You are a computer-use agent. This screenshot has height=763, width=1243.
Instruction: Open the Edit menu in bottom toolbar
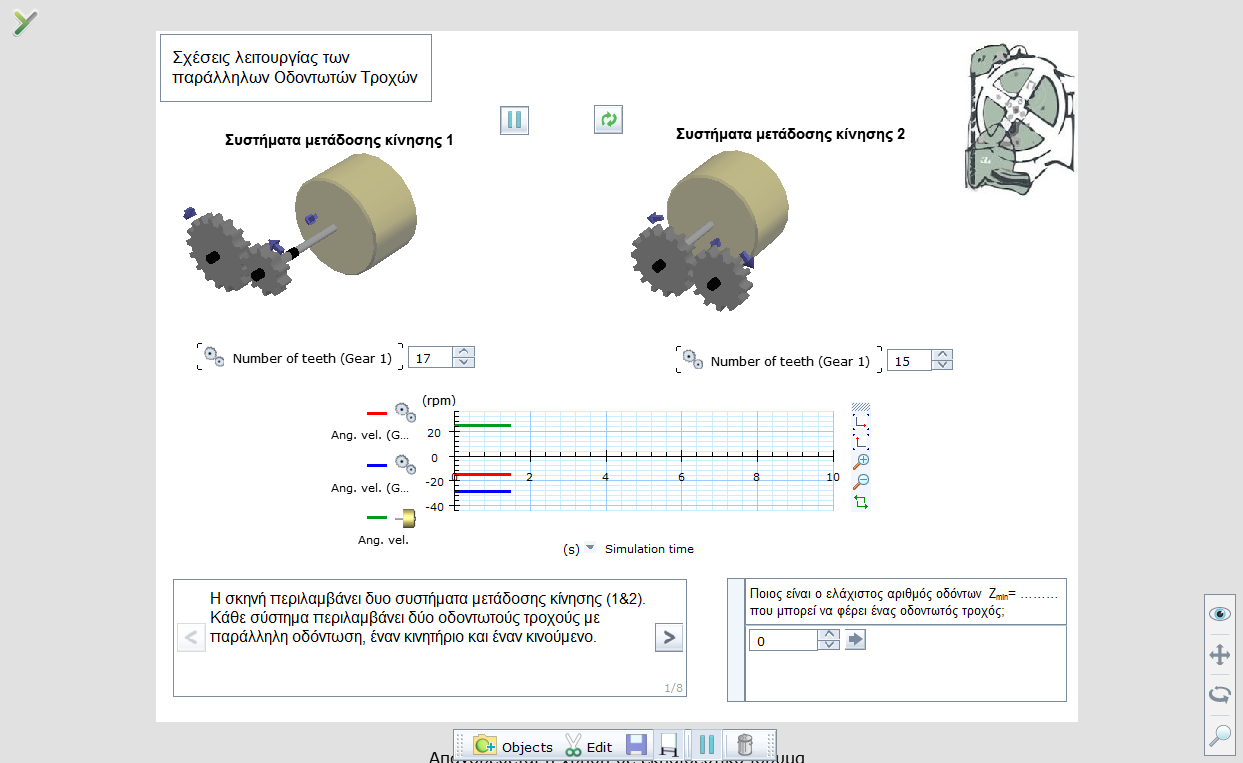tap(589, 746)
